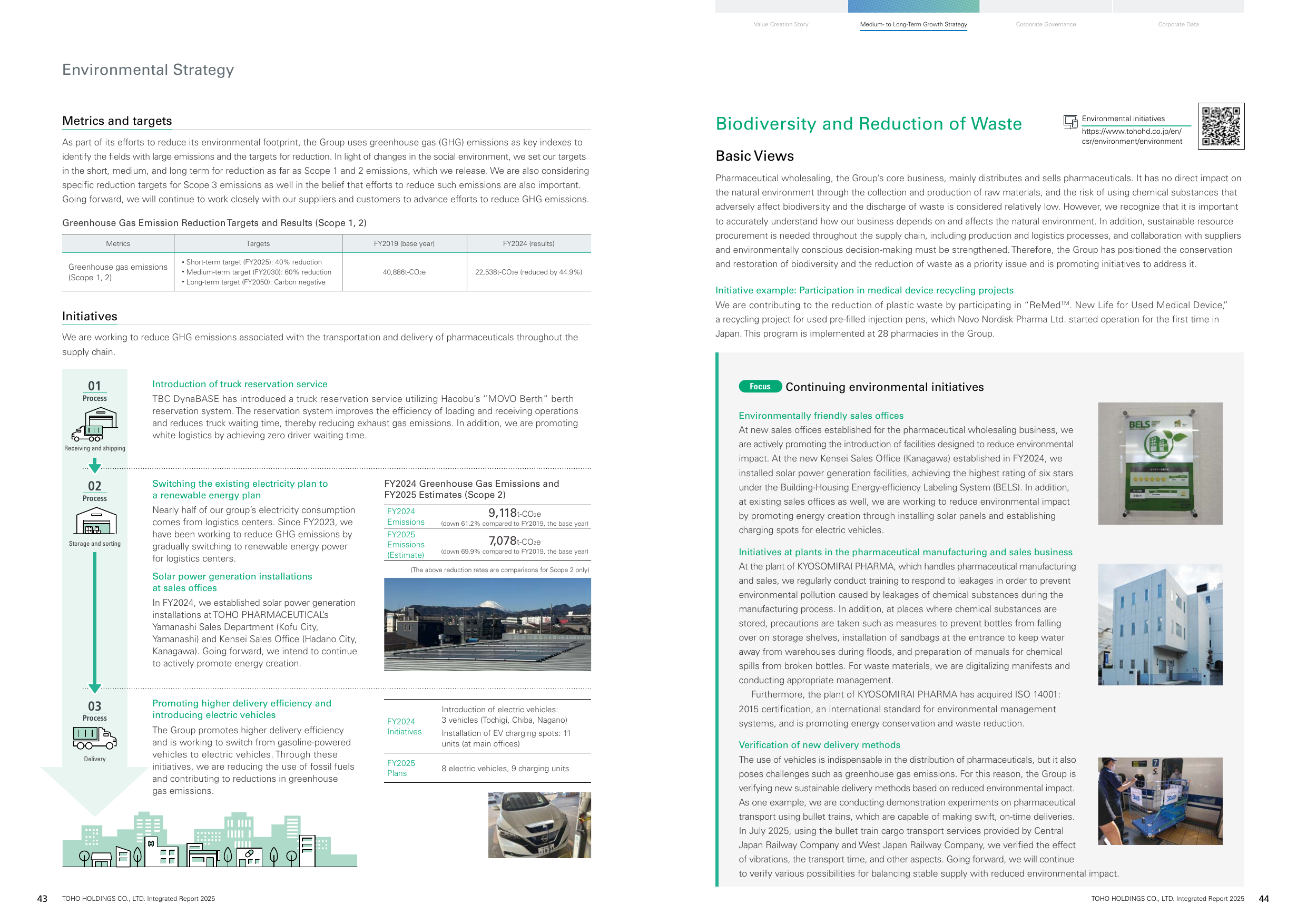This screenshot has height=924, width=1307.
Task: Open the solar panels rooftop photo
Action: tap(487, 625)
